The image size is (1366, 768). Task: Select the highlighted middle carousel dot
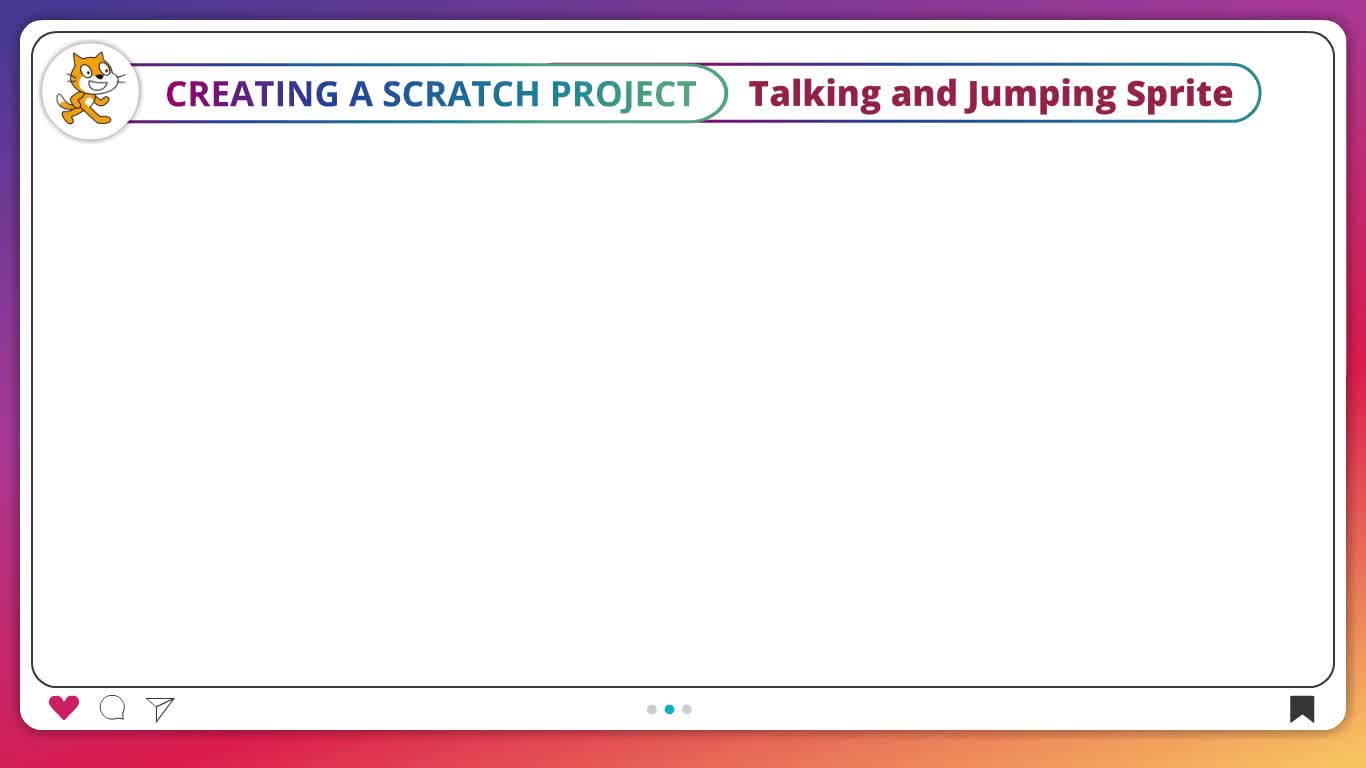pyautogui.click(x=669, y=709)
